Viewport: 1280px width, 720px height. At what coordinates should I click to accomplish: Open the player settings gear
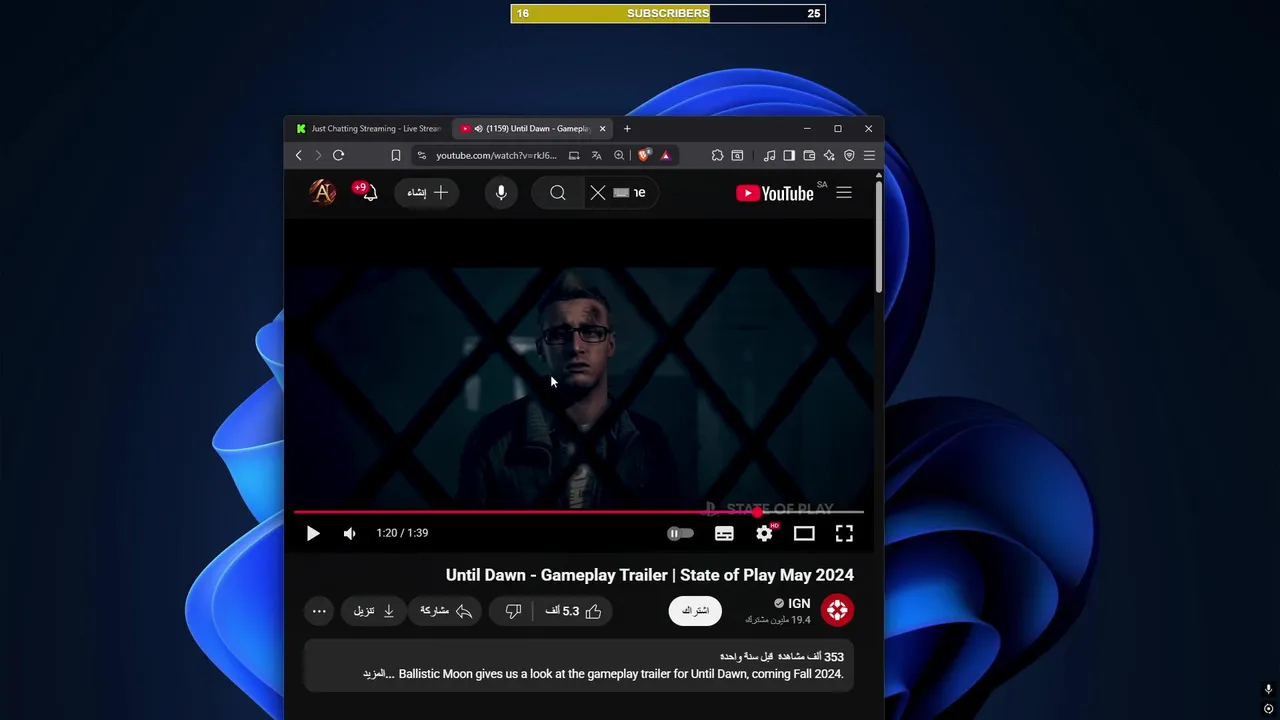pyautogui.click(x=764, y=534)
